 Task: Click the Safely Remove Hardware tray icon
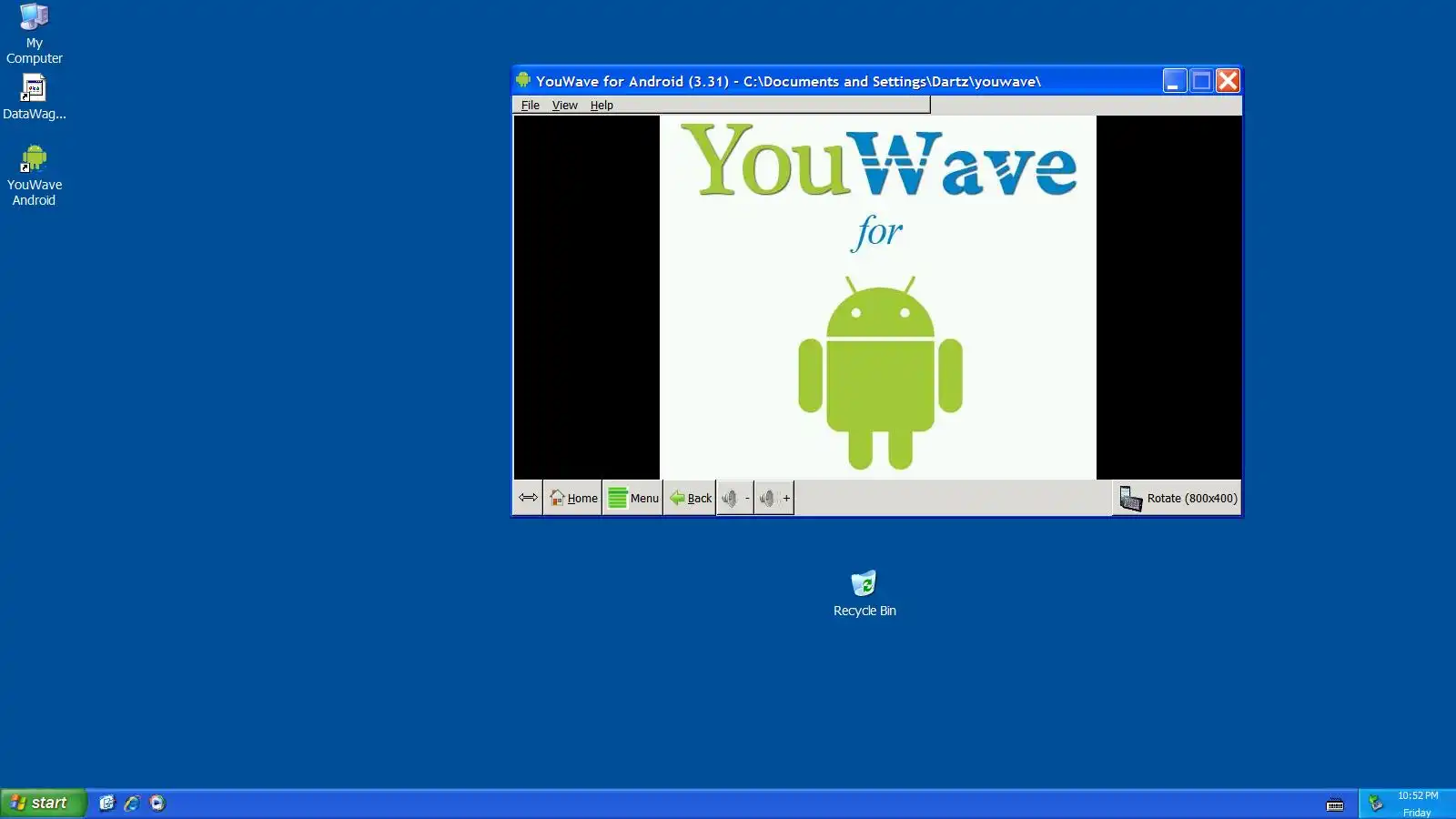pyautogui.click(x=1376, y=803)
